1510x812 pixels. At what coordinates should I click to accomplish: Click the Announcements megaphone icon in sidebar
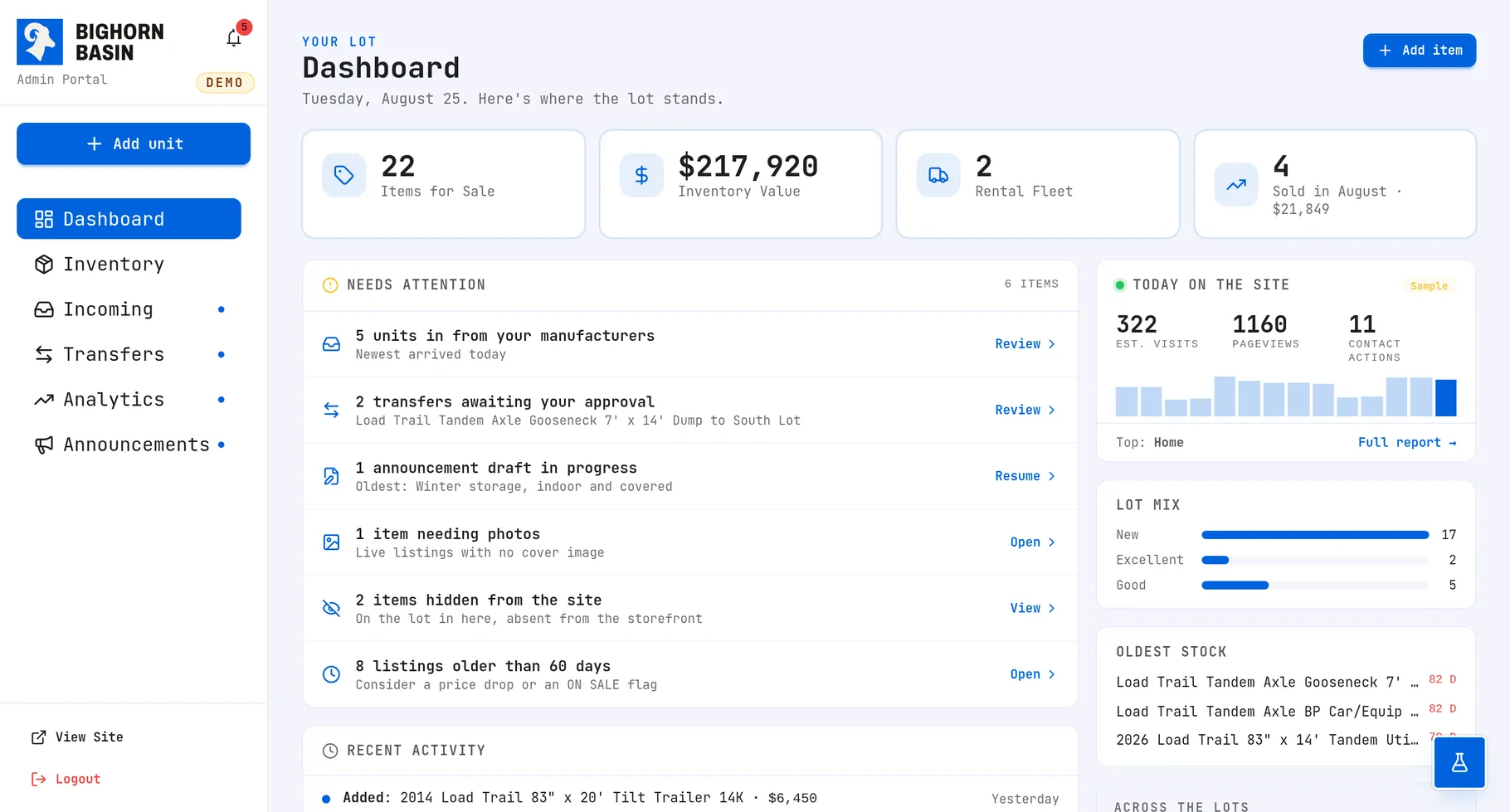[x=44, y=445]
